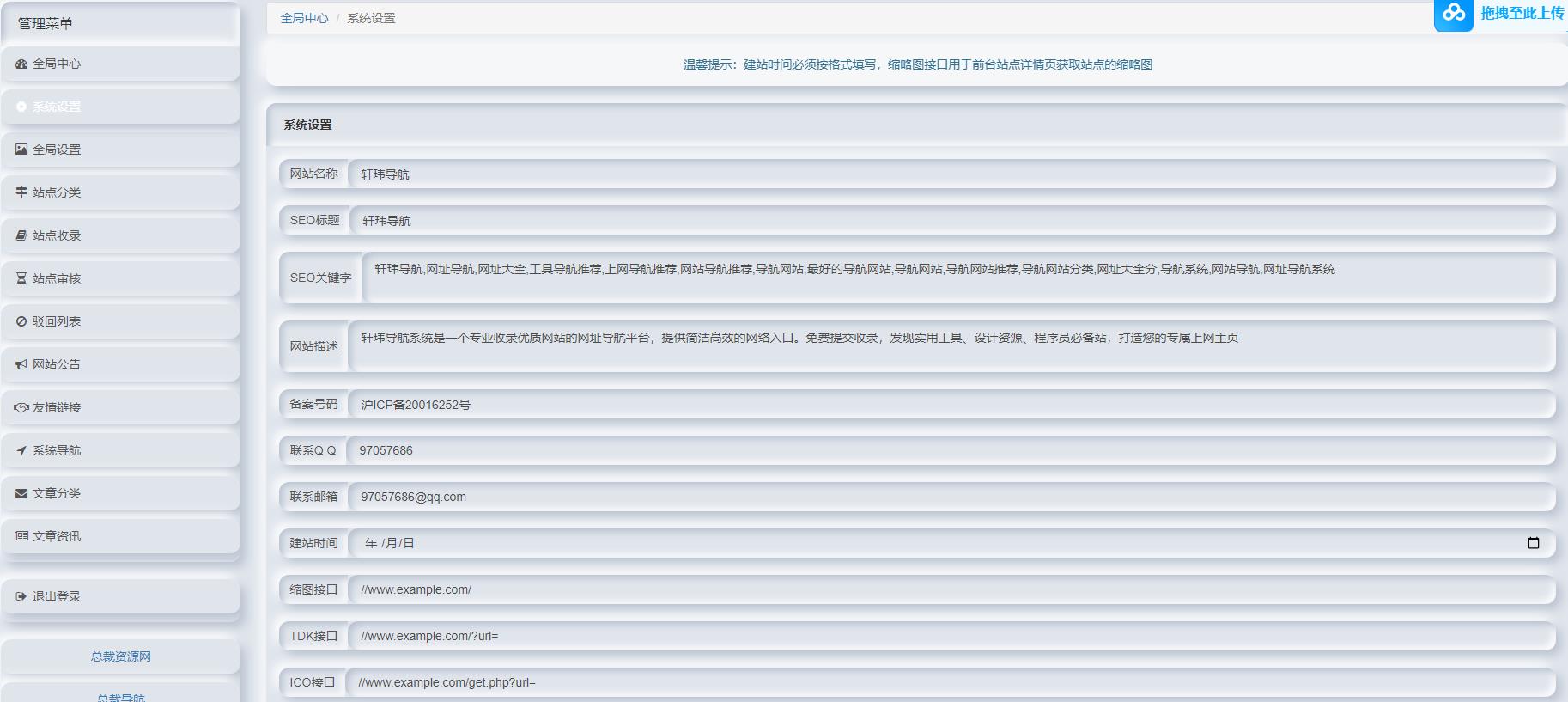
Task: Click the 系统设置 breadcrumb text
Action: pos(371,18)
